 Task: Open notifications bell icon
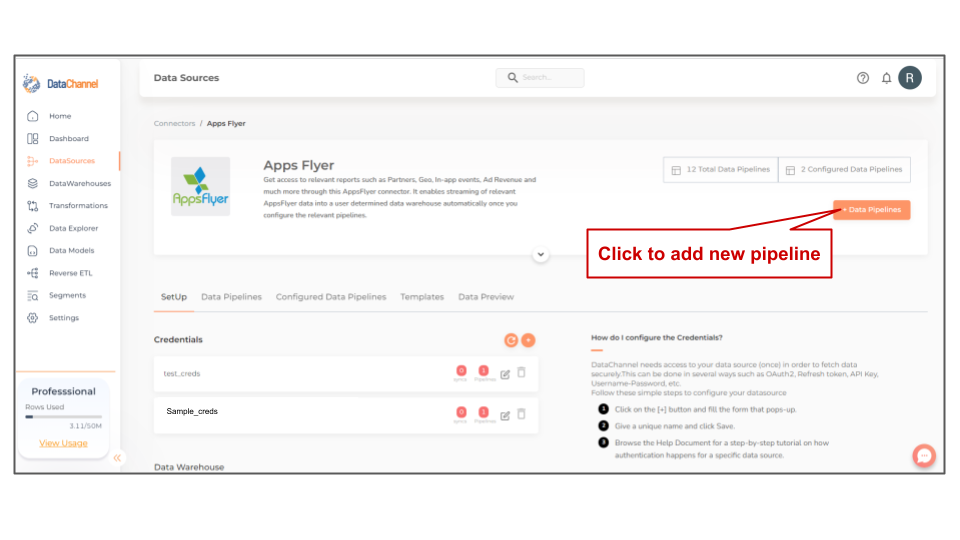[886, 78]
